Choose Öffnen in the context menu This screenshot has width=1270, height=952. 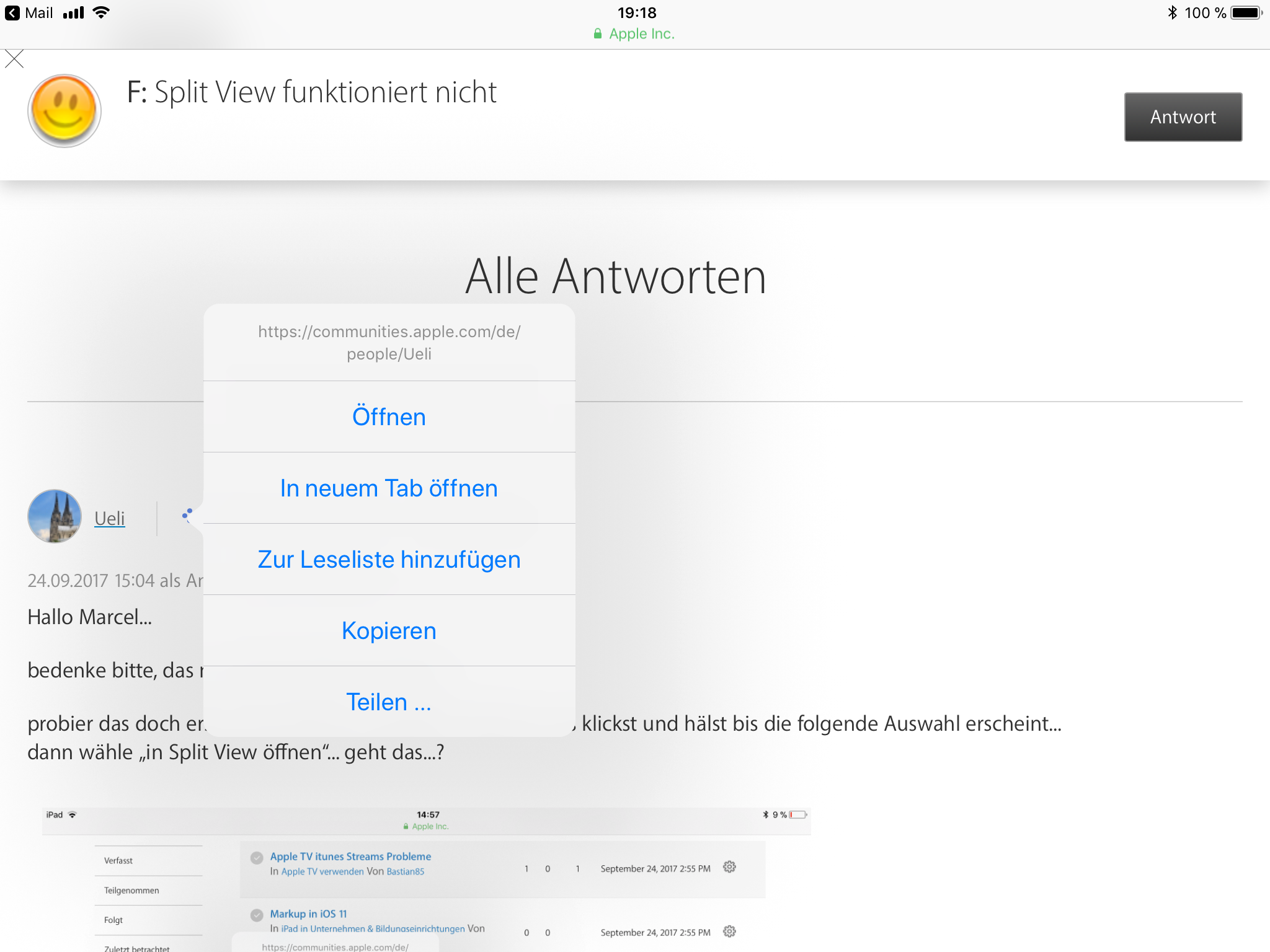click(x=389, y=417)
